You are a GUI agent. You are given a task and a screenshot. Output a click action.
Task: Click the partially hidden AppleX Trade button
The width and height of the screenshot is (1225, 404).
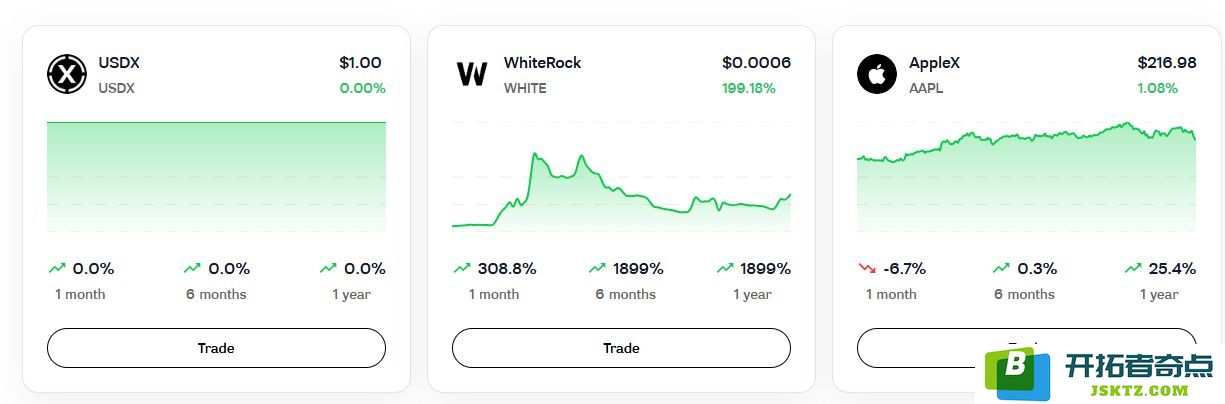click(x=915, y=347)
